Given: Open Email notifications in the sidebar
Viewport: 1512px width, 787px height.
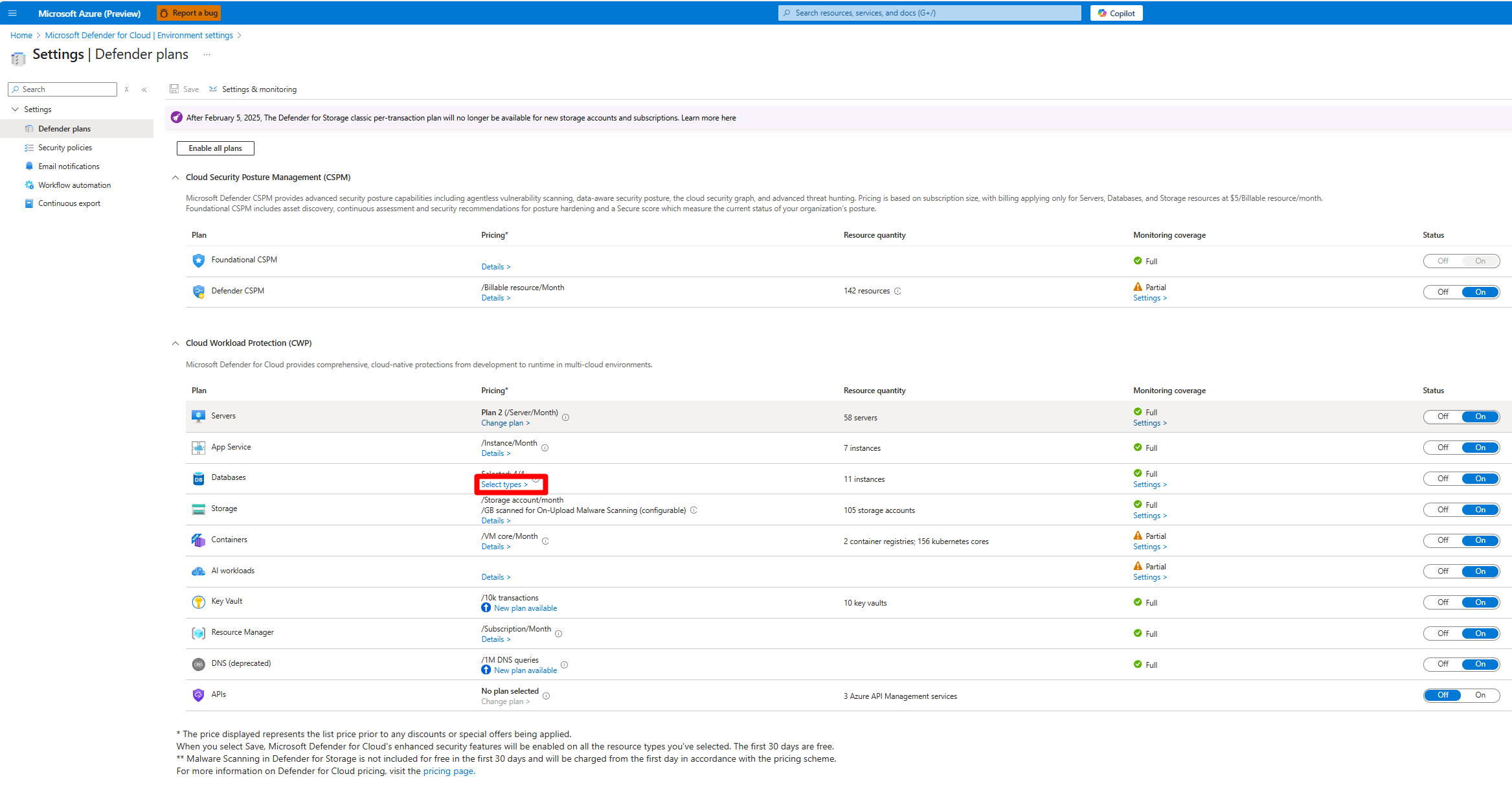Looking at the screenshot, I should [67, 166].
